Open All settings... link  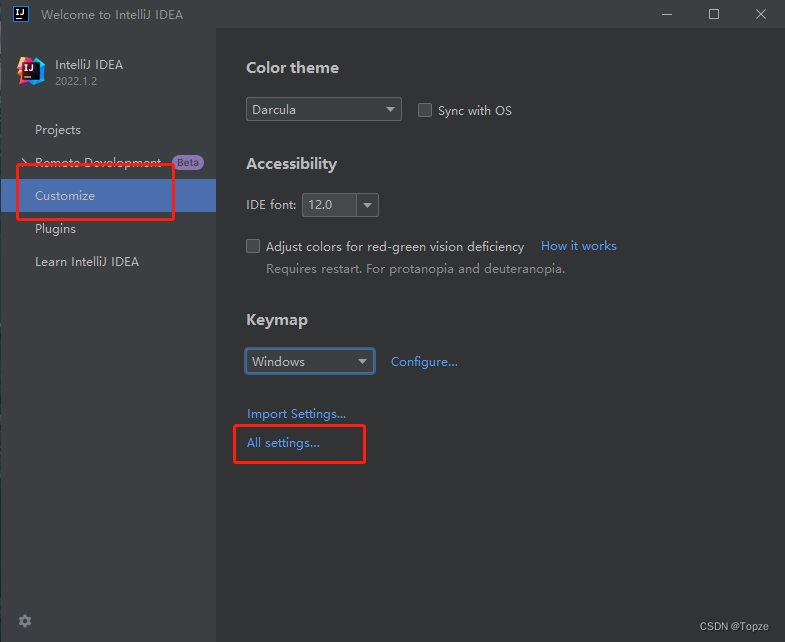[x=283, y=443]
